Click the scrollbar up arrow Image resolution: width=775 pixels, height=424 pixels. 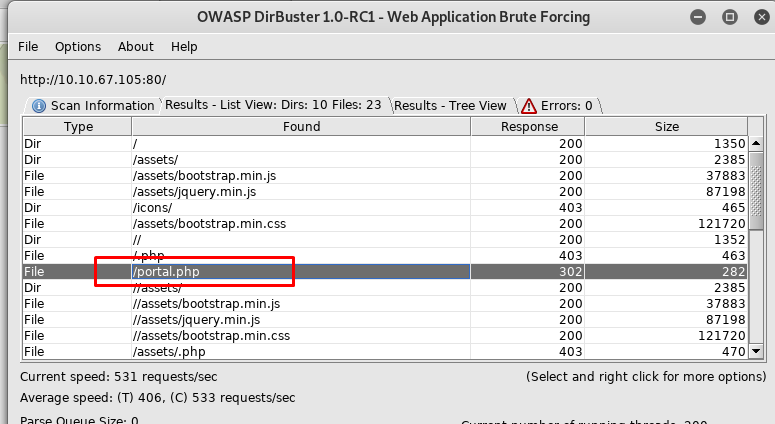pos(756,143)
